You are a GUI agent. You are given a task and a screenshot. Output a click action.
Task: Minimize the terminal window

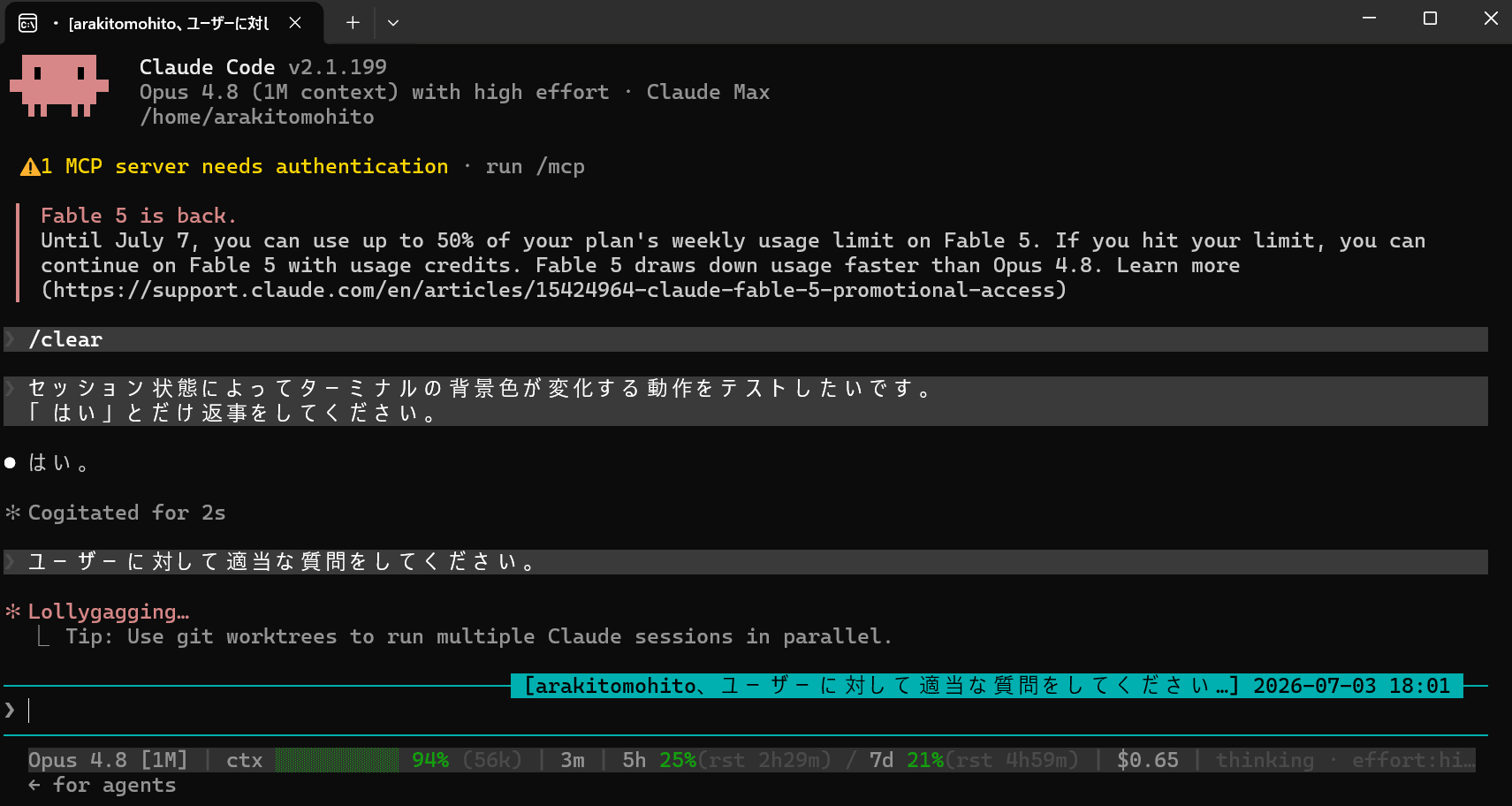[1369, 19]
